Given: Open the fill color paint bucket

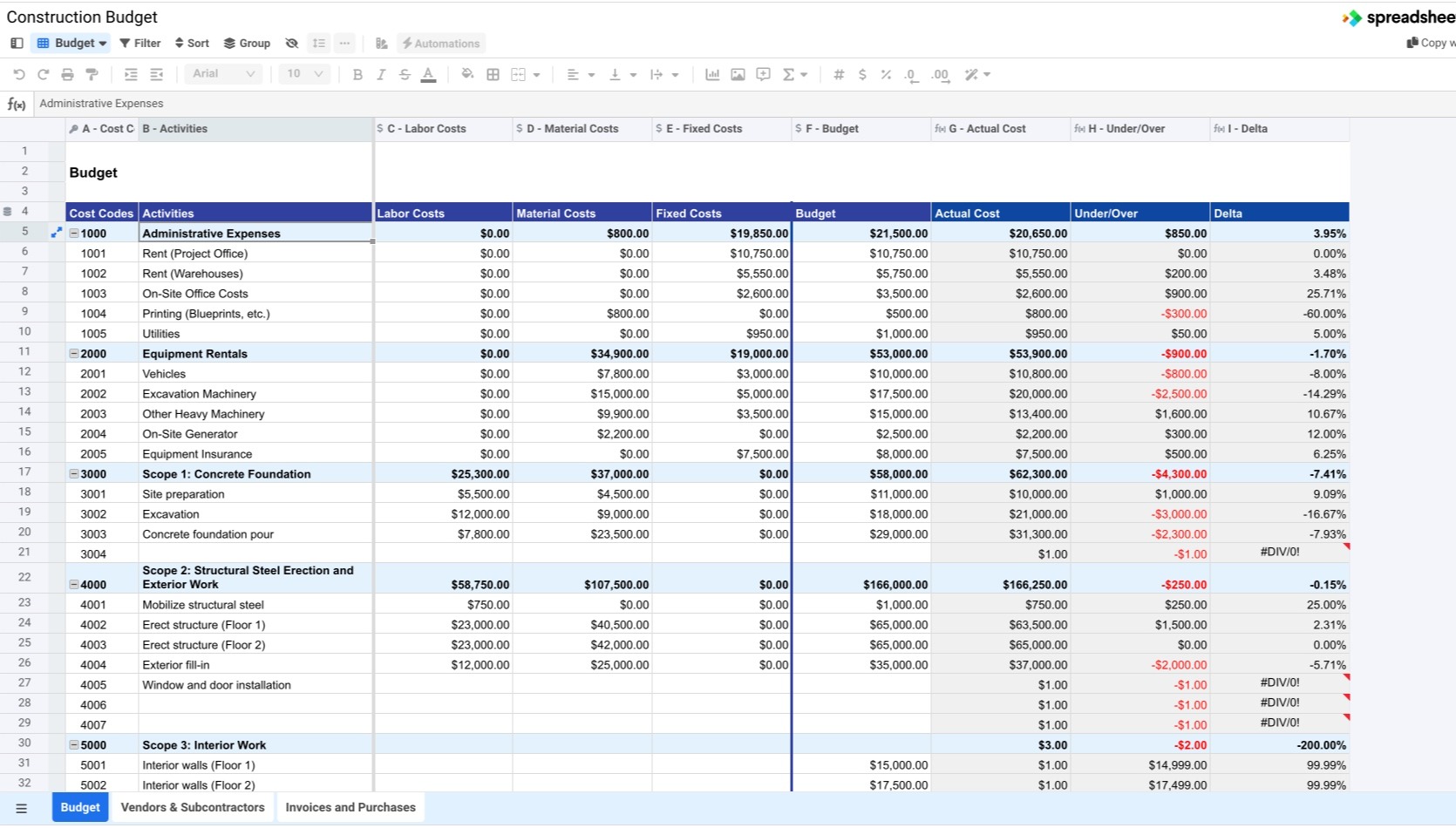Looking at the screenshot, I should [467, 75].
